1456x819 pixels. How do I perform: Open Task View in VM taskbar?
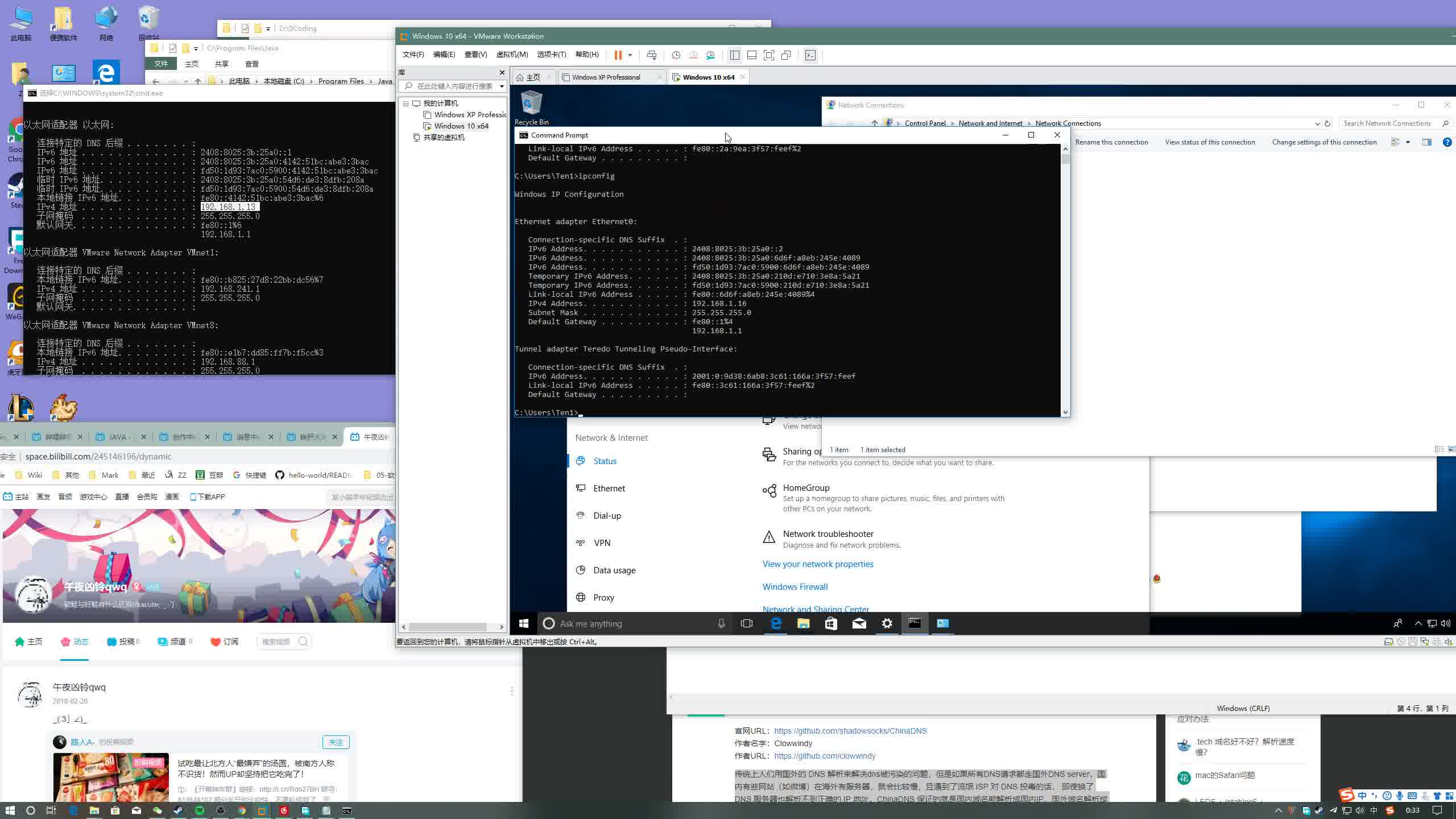click(x=747, y=624)
